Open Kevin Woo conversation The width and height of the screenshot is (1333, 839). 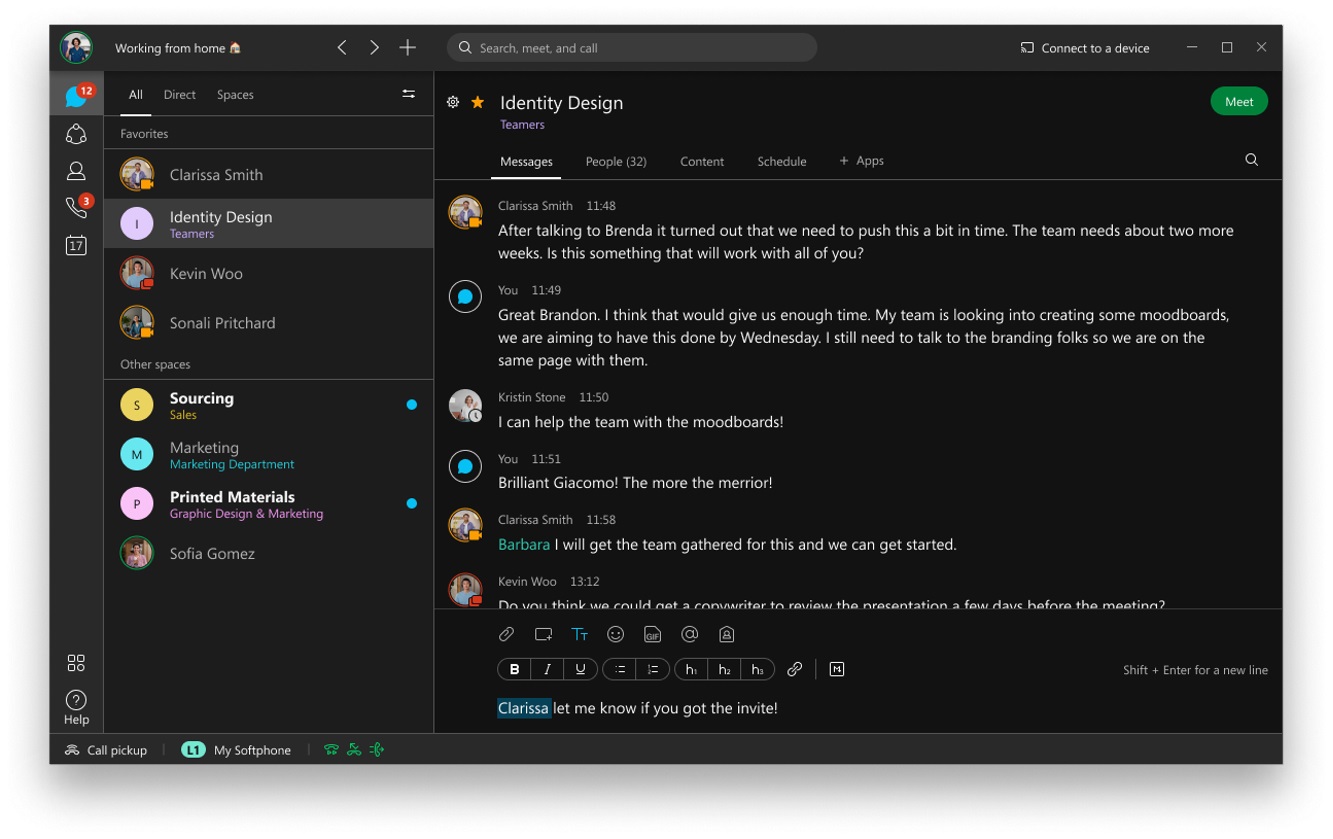point(269,273)
